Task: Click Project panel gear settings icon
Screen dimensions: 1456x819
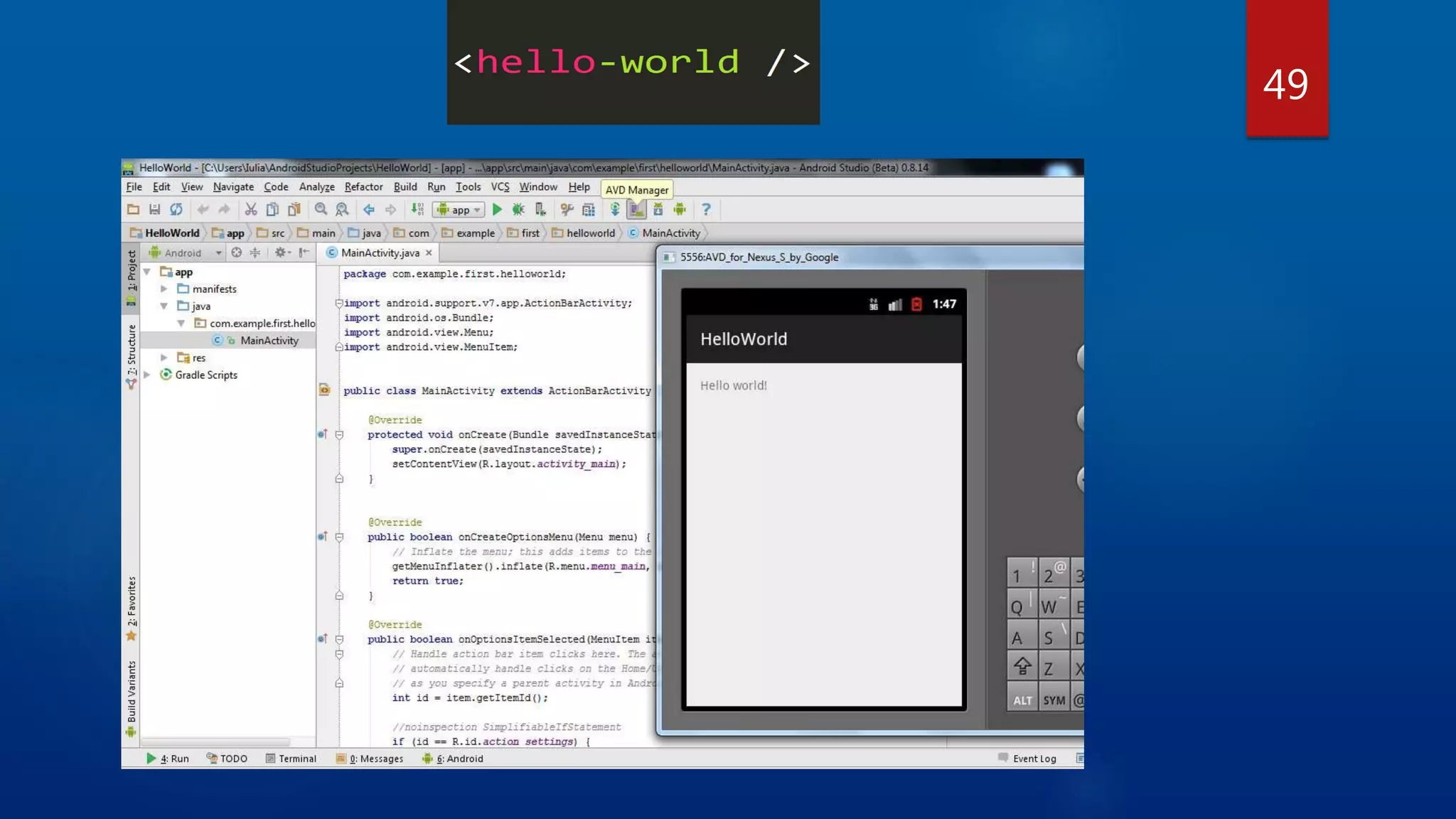Action: tap(280, 253)
